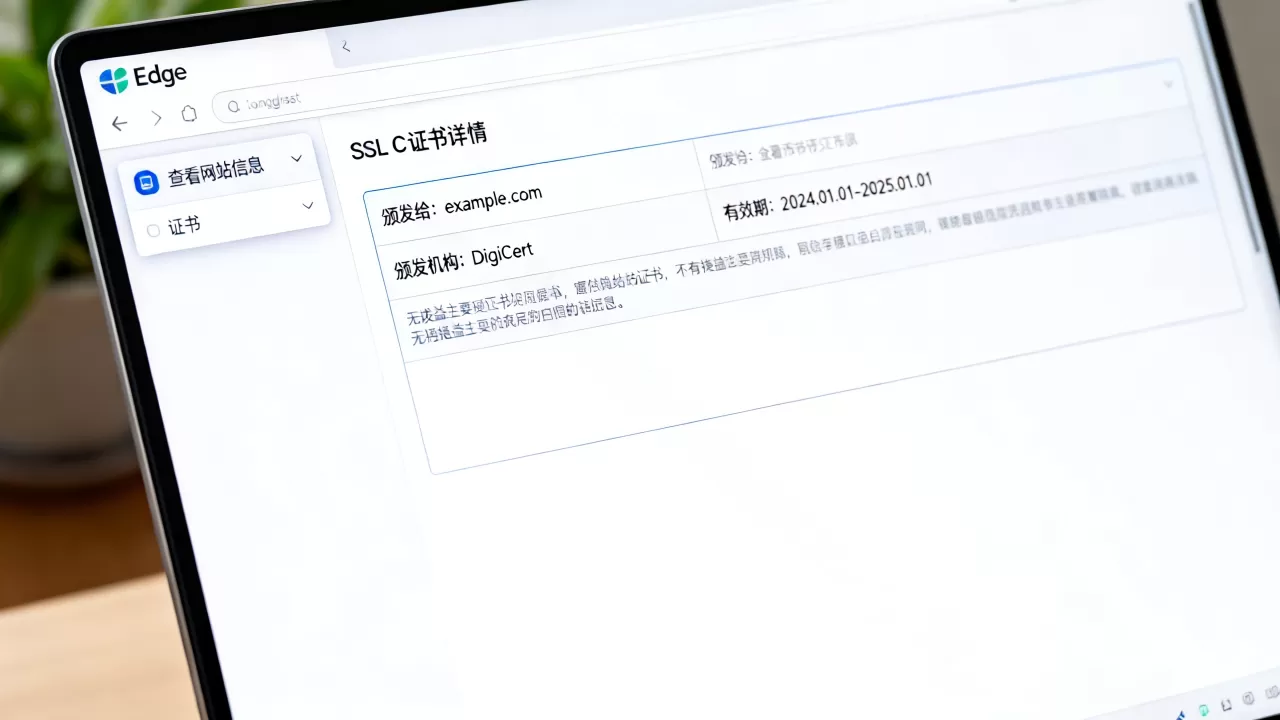Click the round gray system tray icon
Viewport: 1280px width, 720px height.
pyautogui.click(x=1248, y=698)
